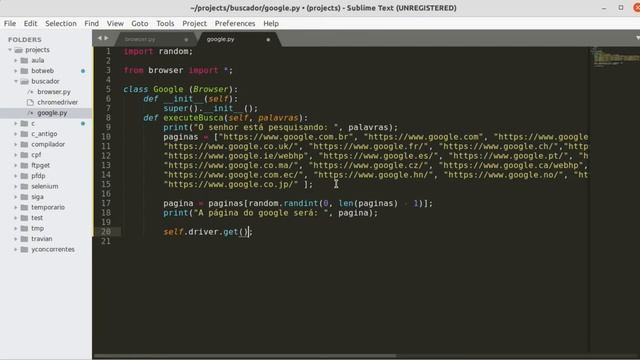Go to previous tab with left arrow

pos(99,38)
